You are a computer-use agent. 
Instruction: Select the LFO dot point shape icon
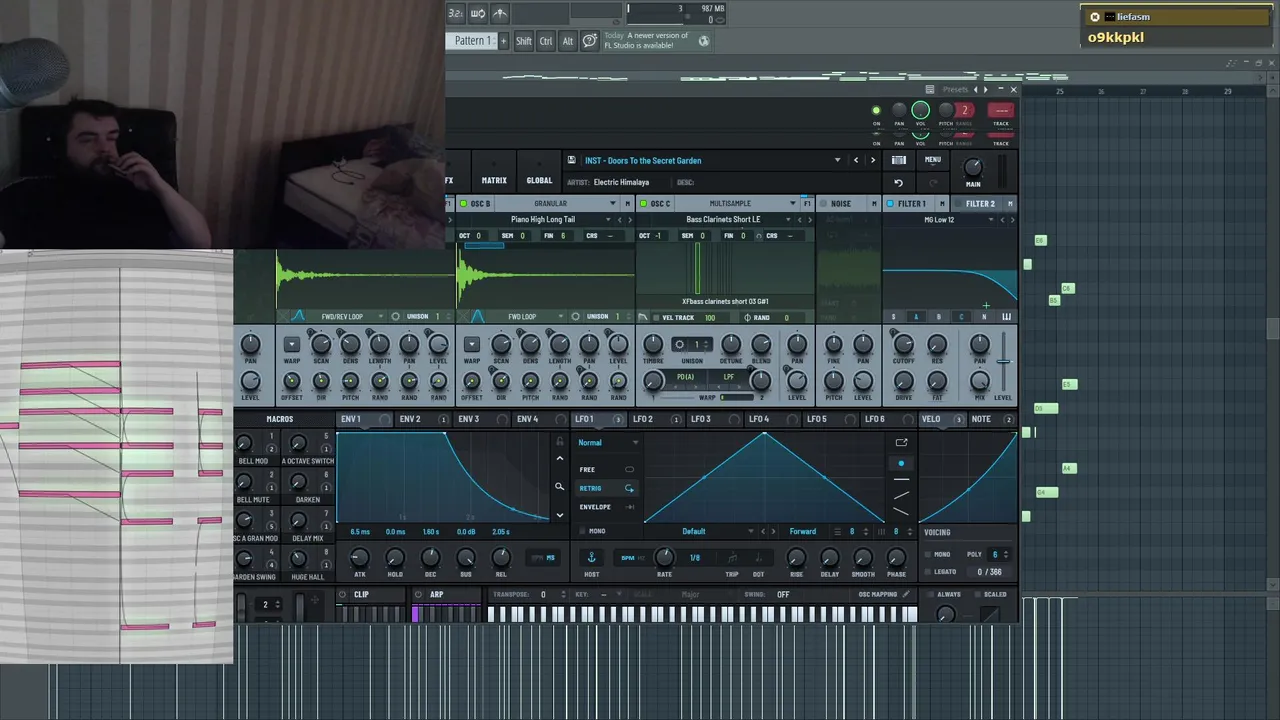click(901, 464)
